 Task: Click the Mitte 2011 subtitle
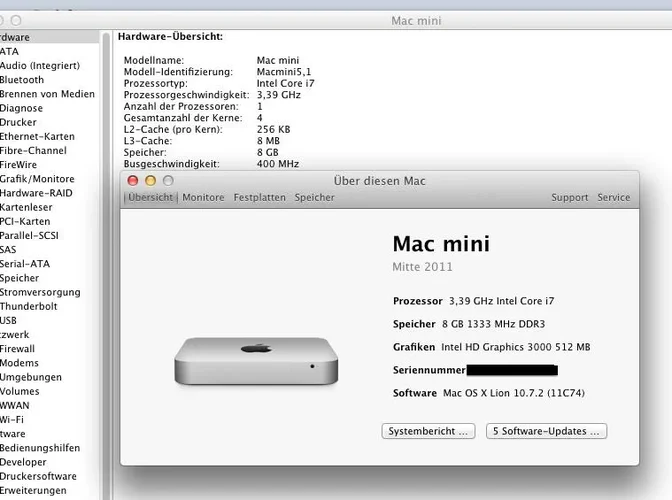[x=422, y=266]
